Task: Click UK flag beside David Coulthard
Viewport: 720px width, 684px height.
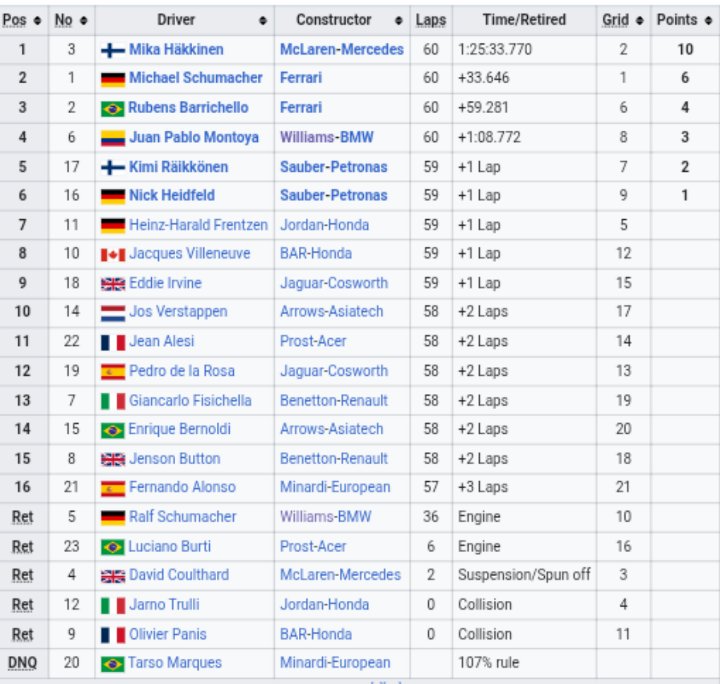Action: point(113,576)
